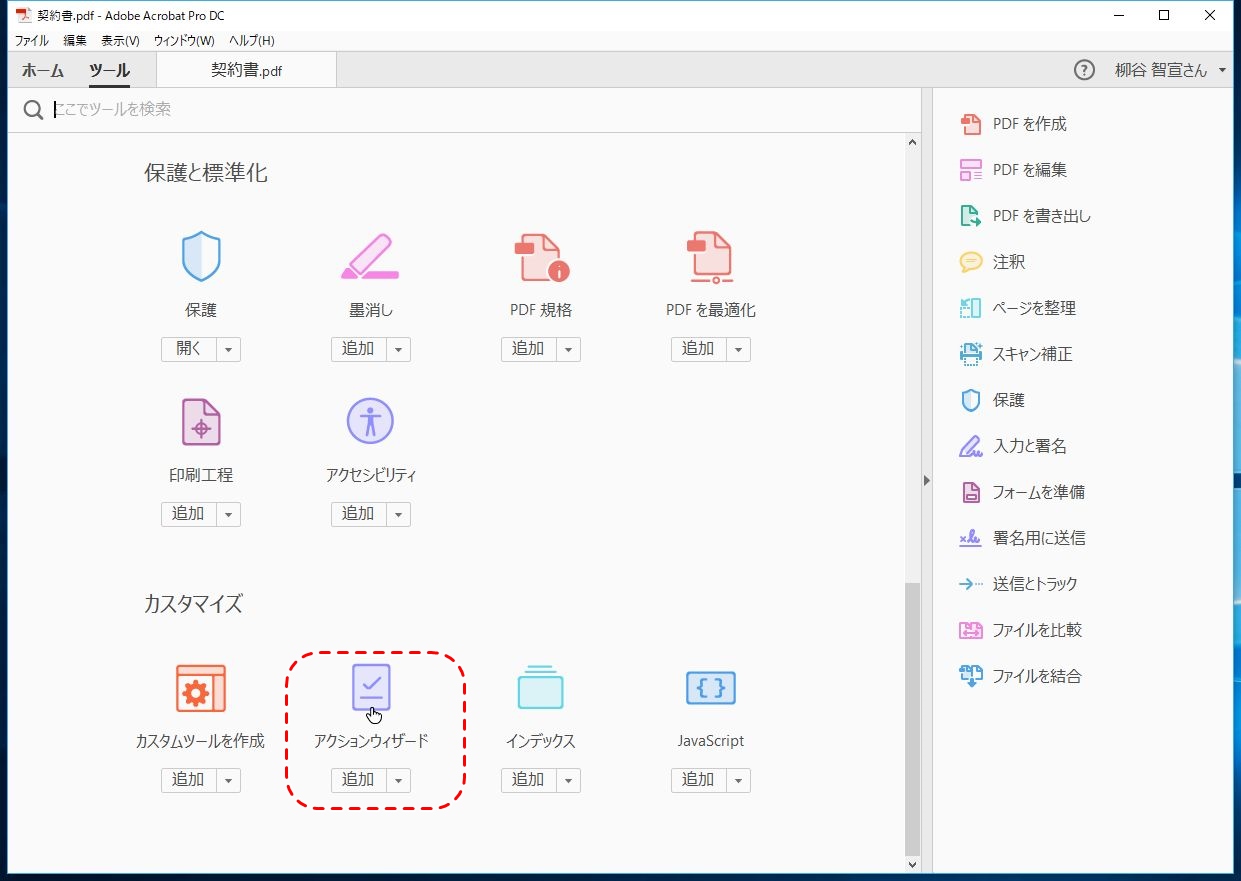Select the インデックス tool icon
Image resolution: width=1241 pixels, height=881 pixels.
click(540, 688)
